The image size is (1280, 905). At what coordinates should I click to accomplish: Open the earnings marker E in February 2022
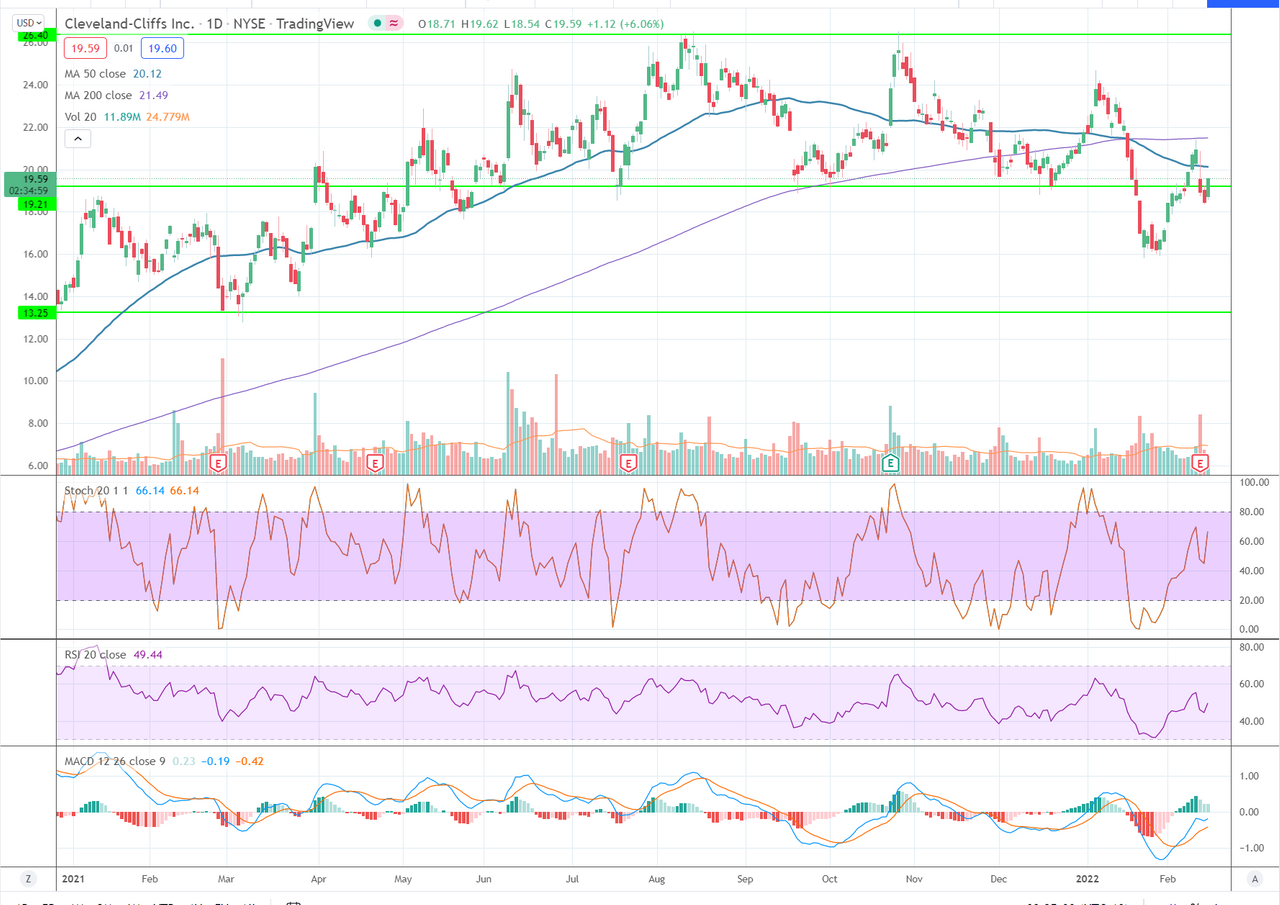pos(1201,464)
